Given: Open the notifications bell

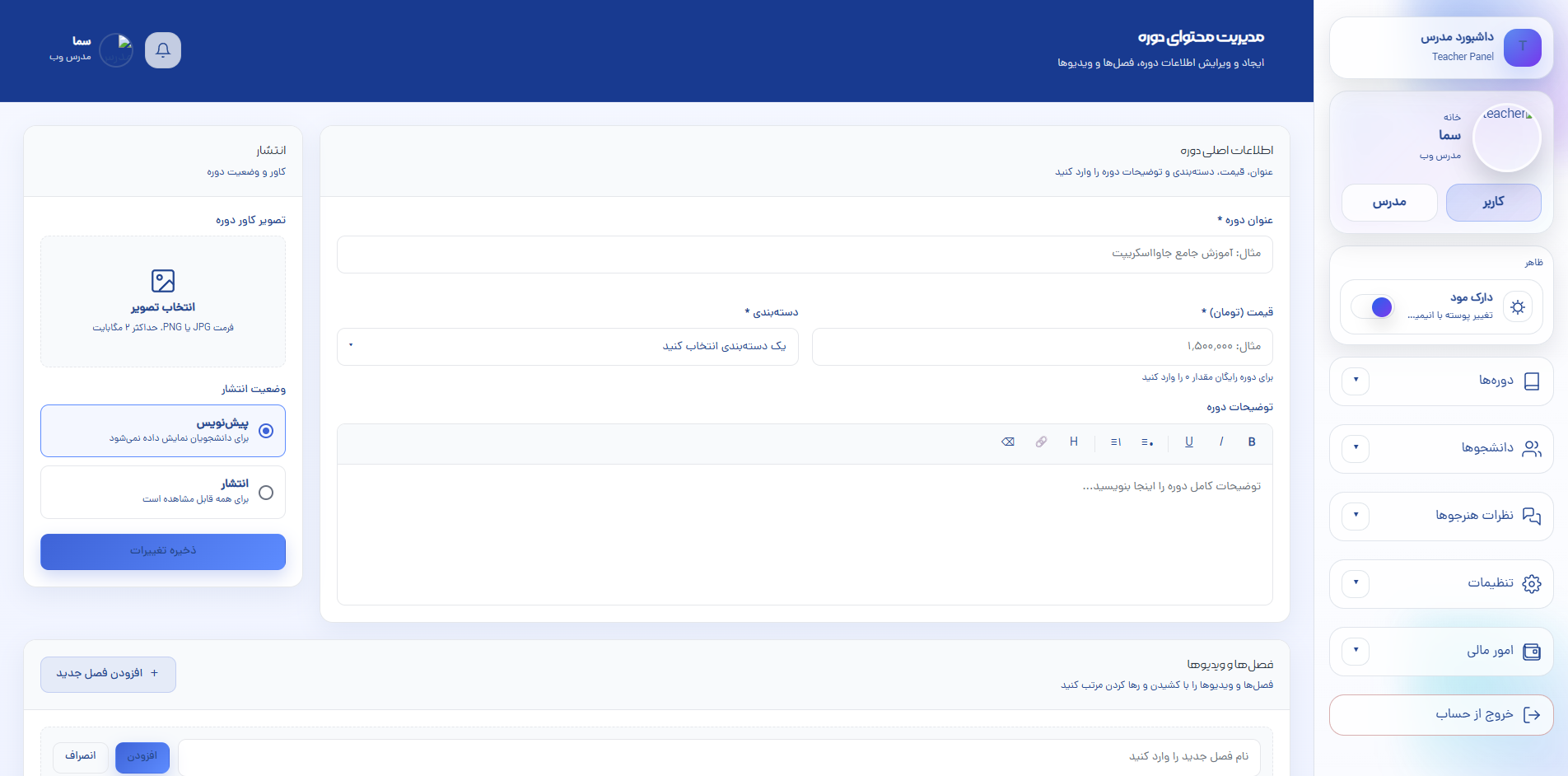Looking at the screenshot, I should click(163, 50).
